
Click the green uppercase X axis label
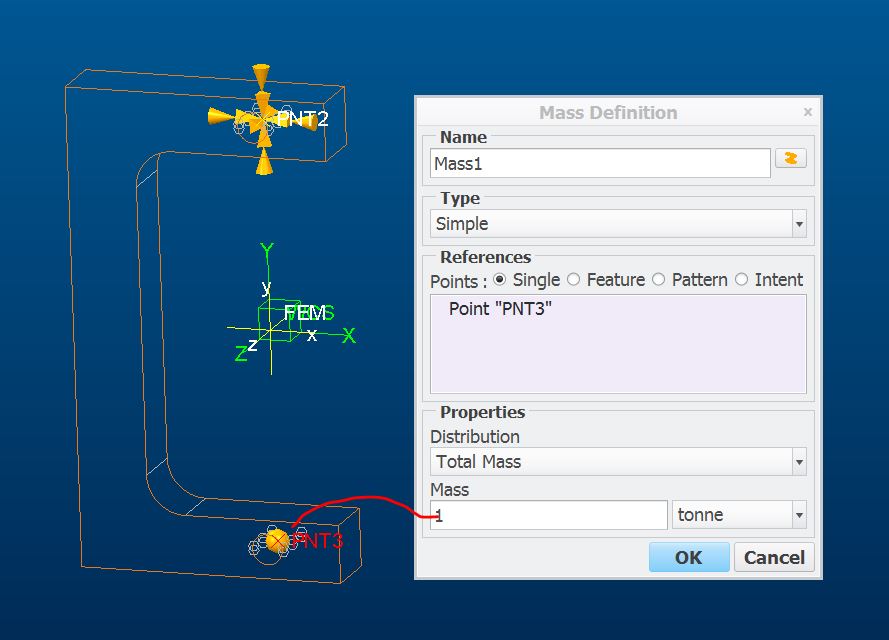pos(349,336)
